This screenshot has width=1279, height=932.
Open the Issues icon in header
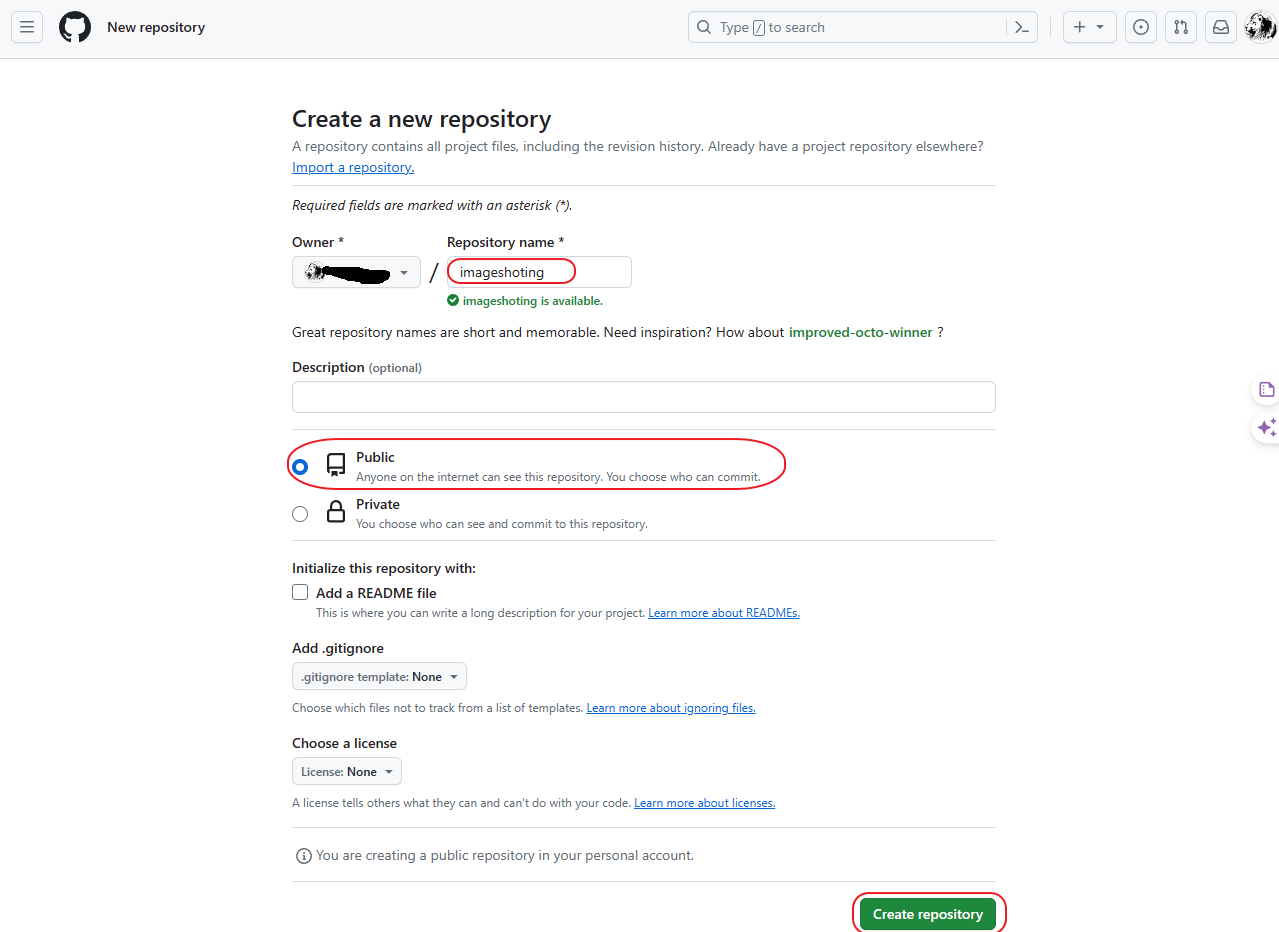tap(1140, 27)
